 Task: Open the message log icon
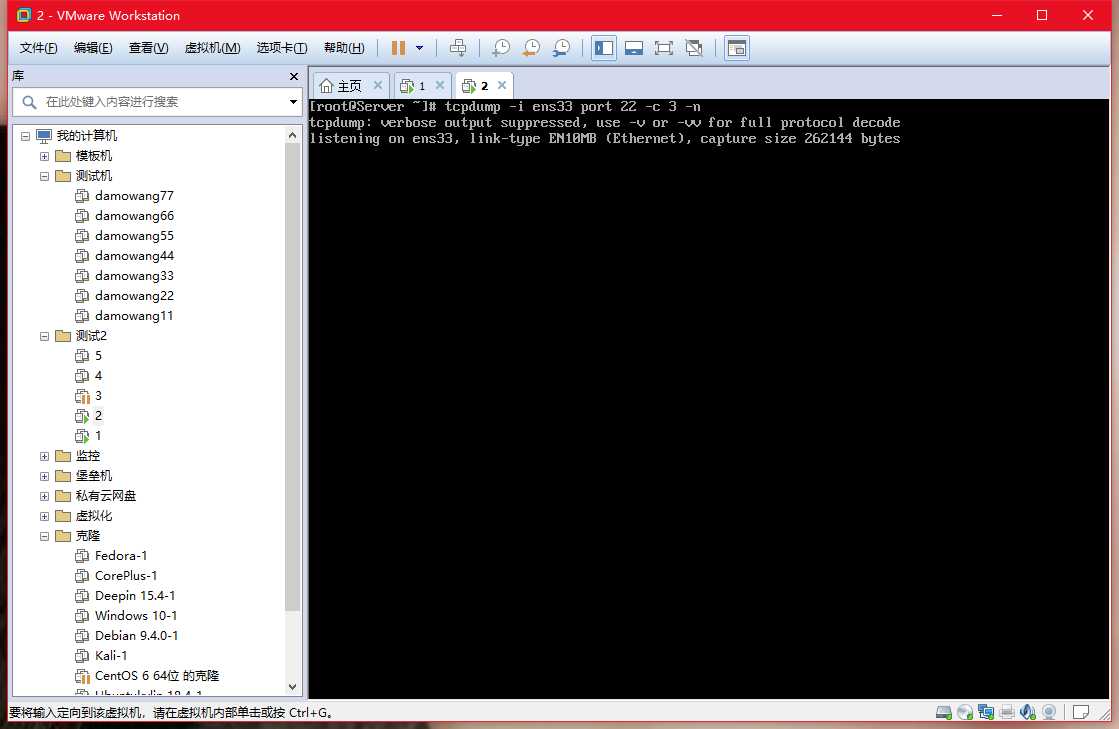(1080, 712)
